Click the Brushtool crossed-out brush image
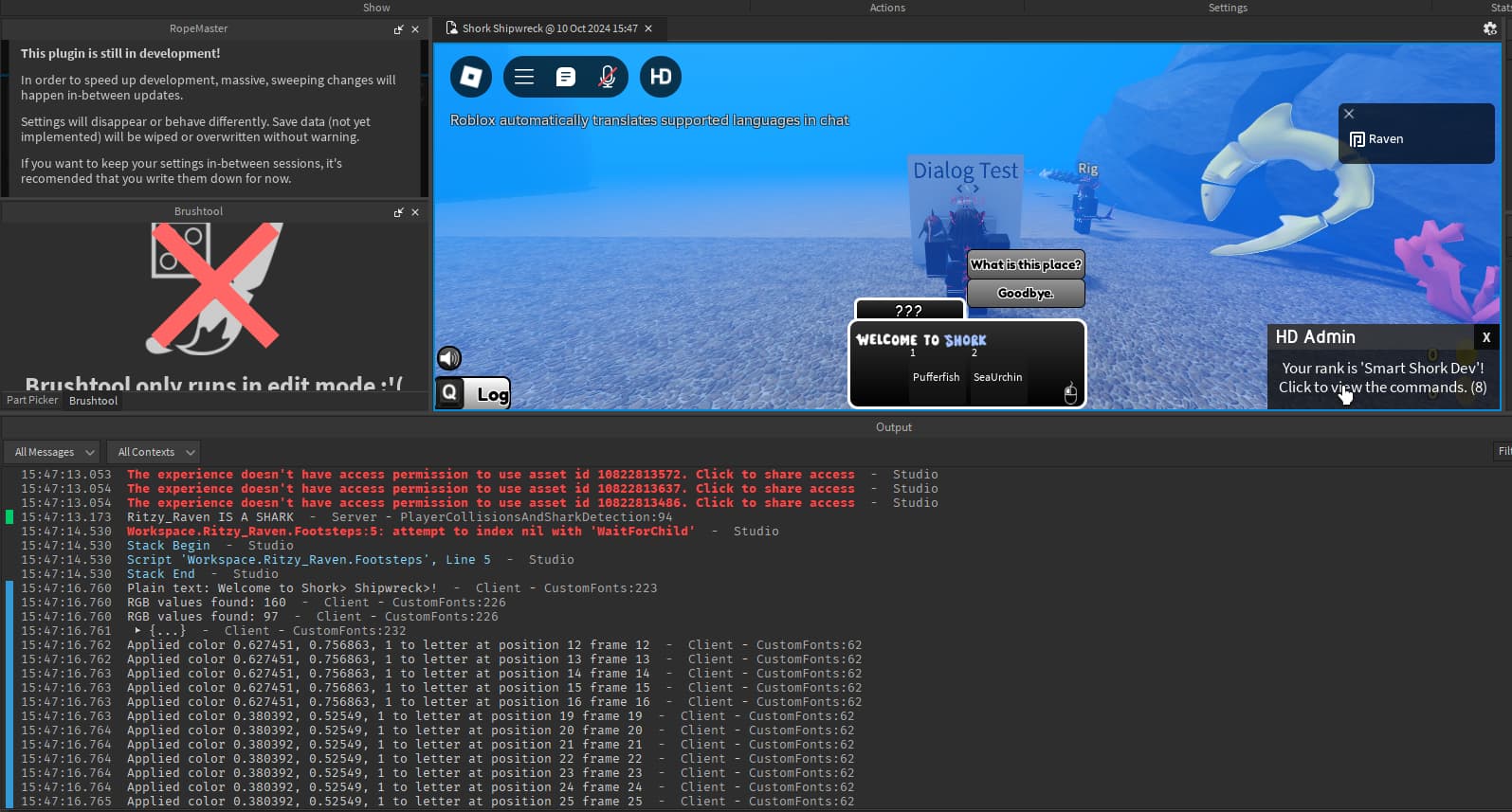Viewport: 1512px width, 812px height. pyautogui.click(x=214, y=288)
